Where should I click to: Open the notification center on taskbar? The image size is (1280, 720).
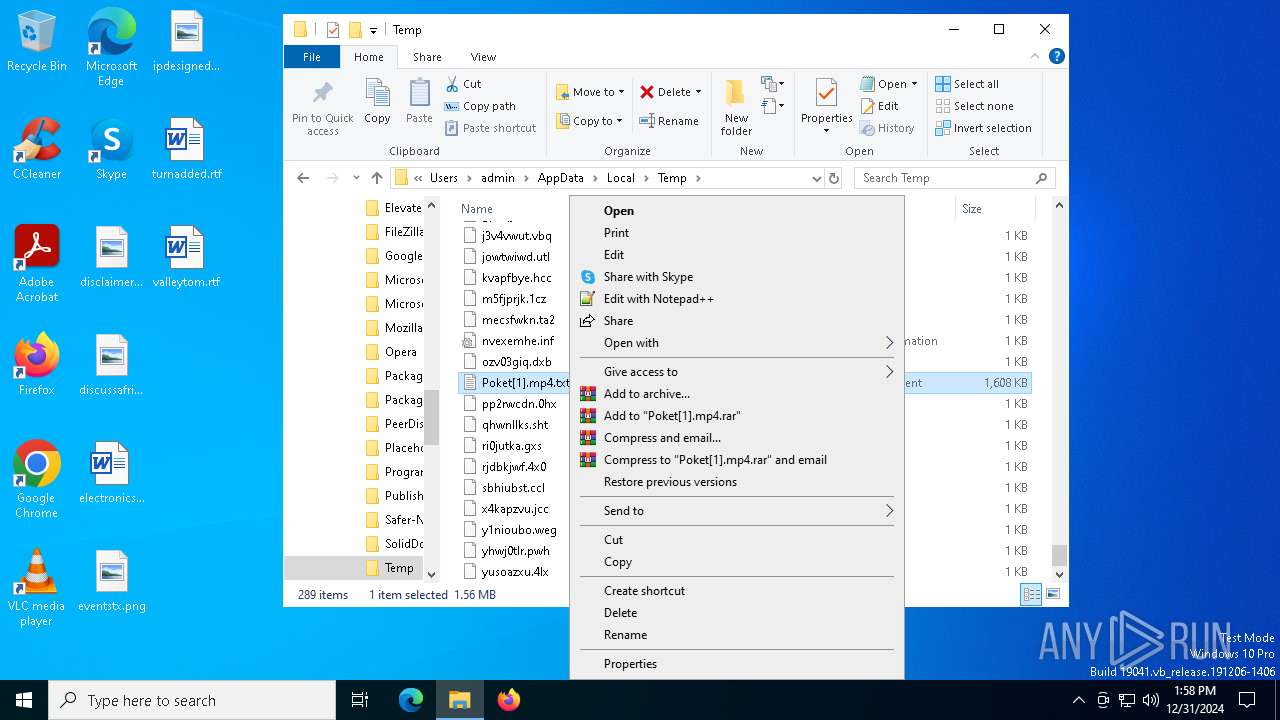click(1247, 700)
